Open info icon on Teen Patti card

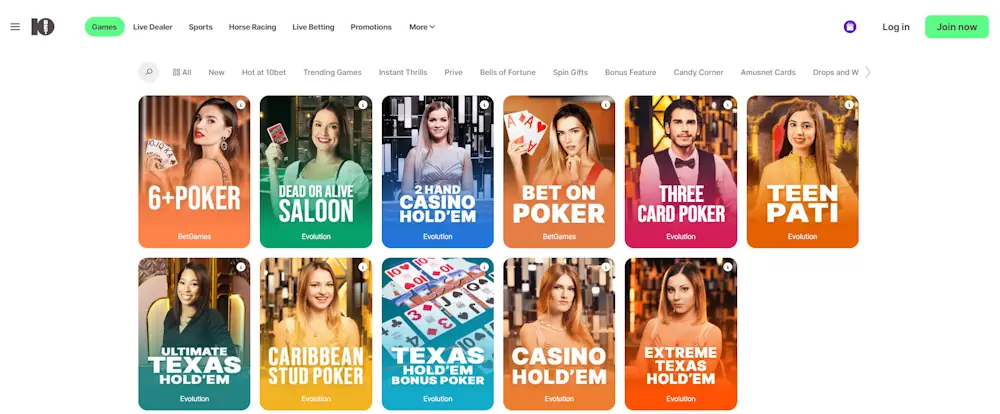[849, 105]
